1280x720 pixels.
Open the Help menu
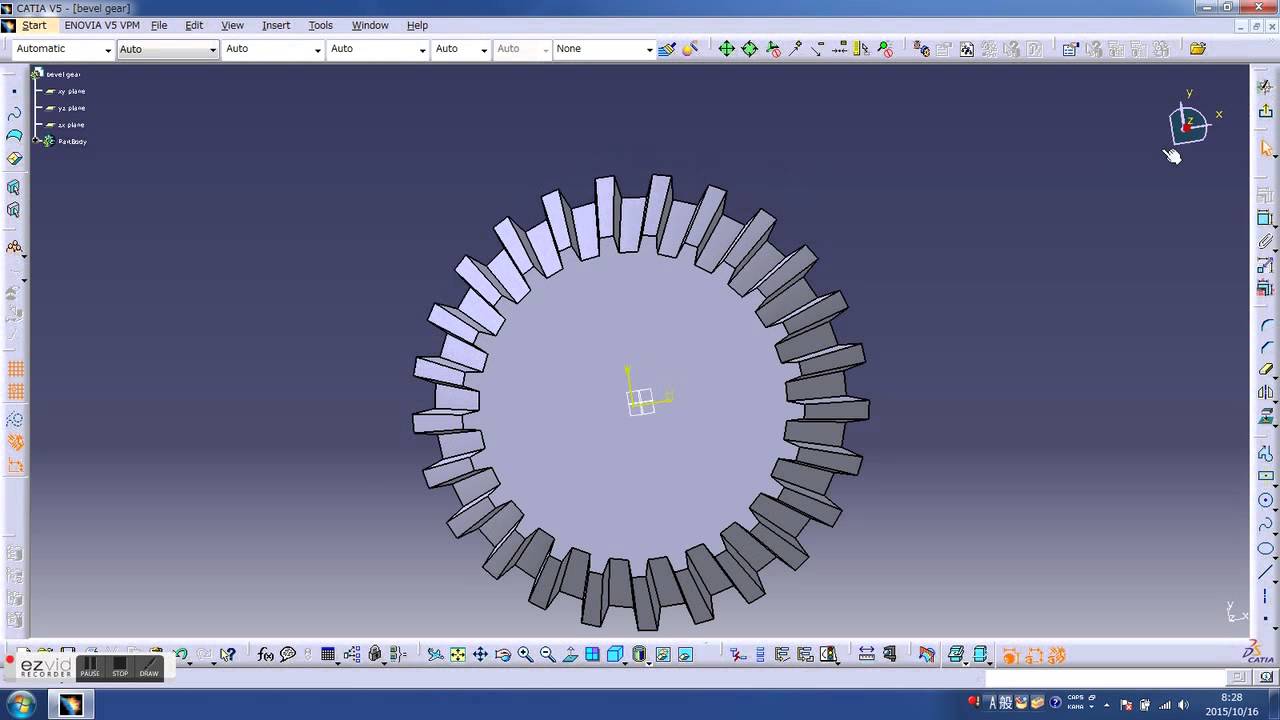pos(417,25)
